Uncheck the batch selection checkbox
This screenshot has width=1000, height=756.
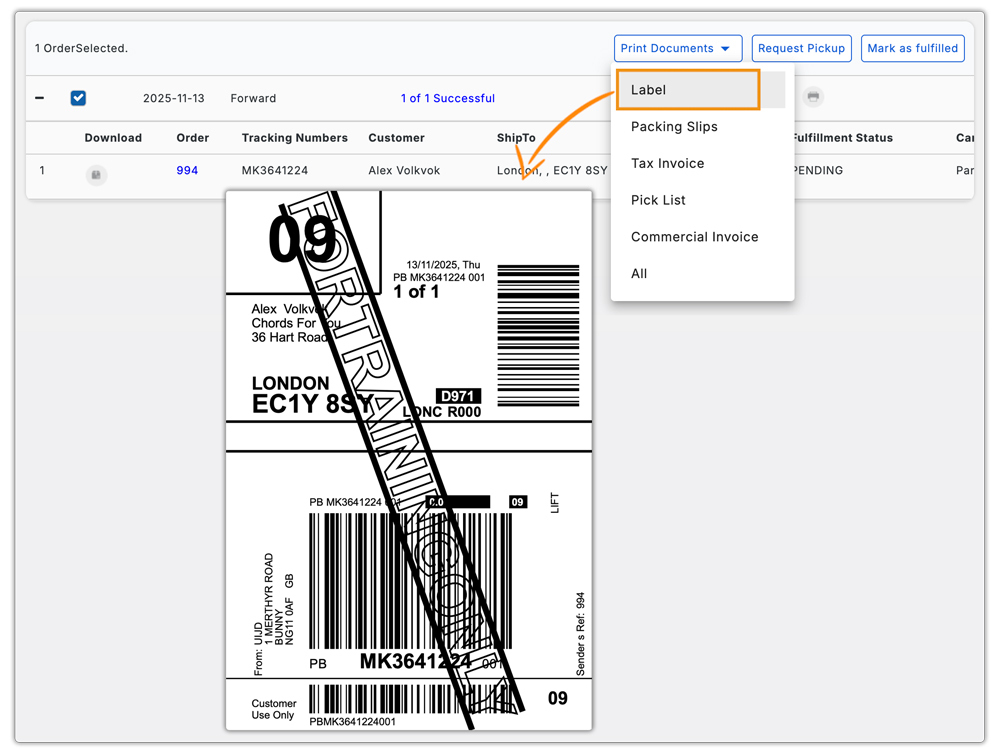[x=78, y=98]
